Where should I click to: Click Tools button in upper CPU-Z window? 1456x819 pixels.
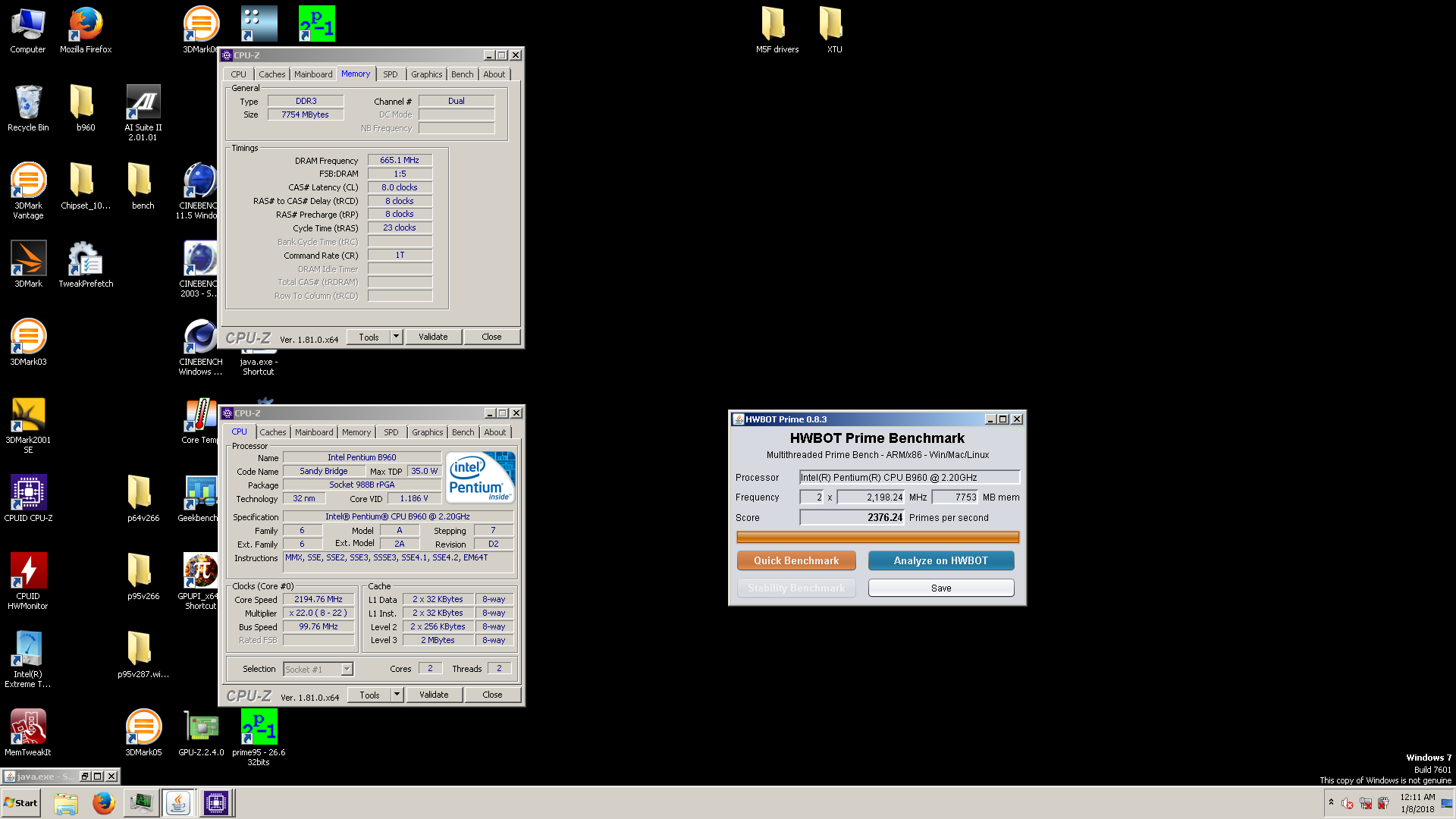[x=369, y=337]
